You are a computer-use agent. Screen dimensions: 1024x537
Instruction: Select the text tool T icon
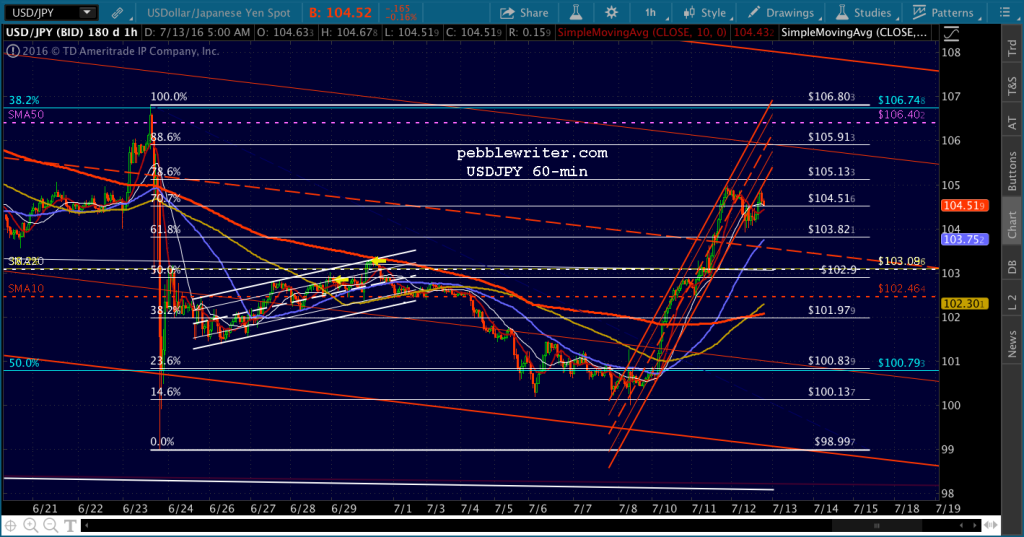70,525
